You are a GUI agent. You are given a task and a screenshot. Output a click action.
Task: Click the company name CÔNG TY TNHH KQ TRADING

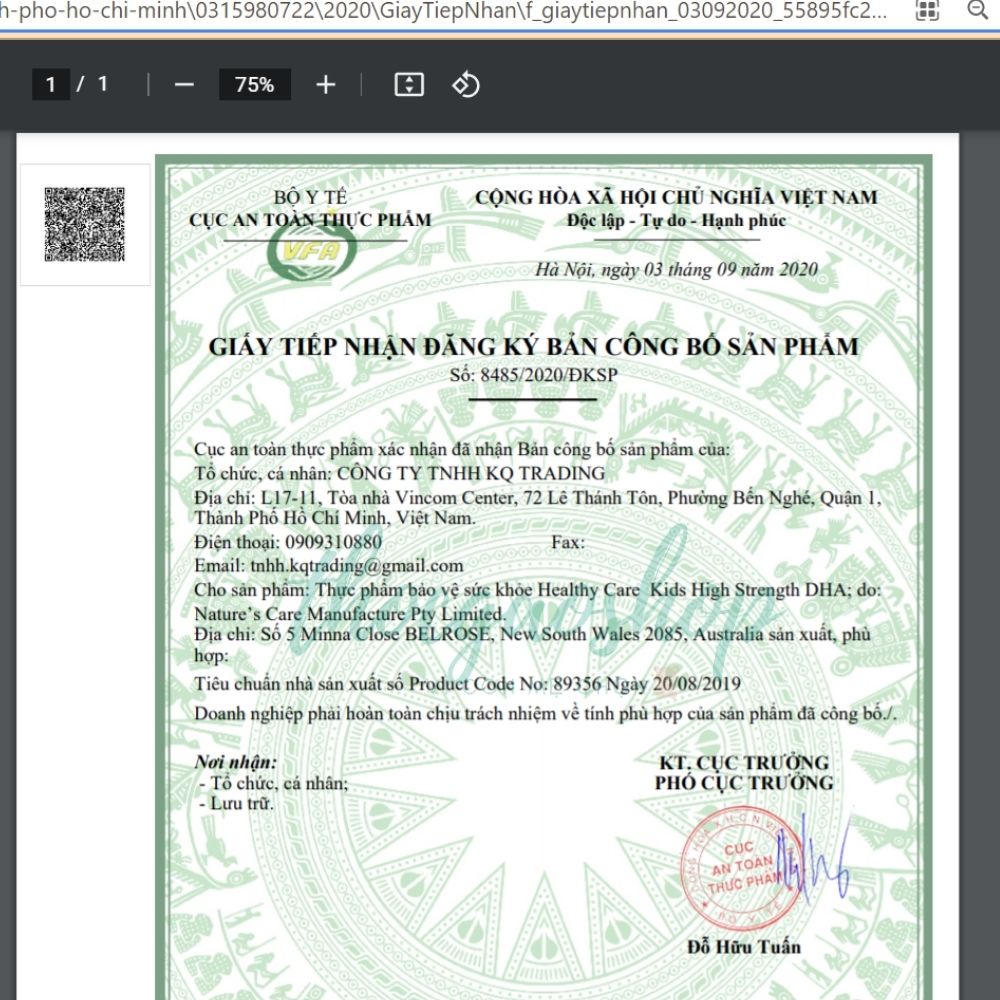pos(471,473)
